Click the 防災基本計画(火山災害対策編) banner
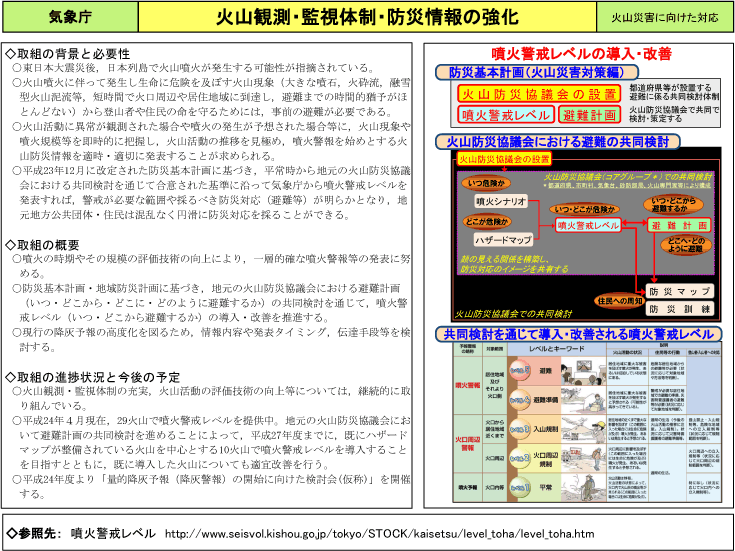The image size is (735, 551). coord(537,72)
